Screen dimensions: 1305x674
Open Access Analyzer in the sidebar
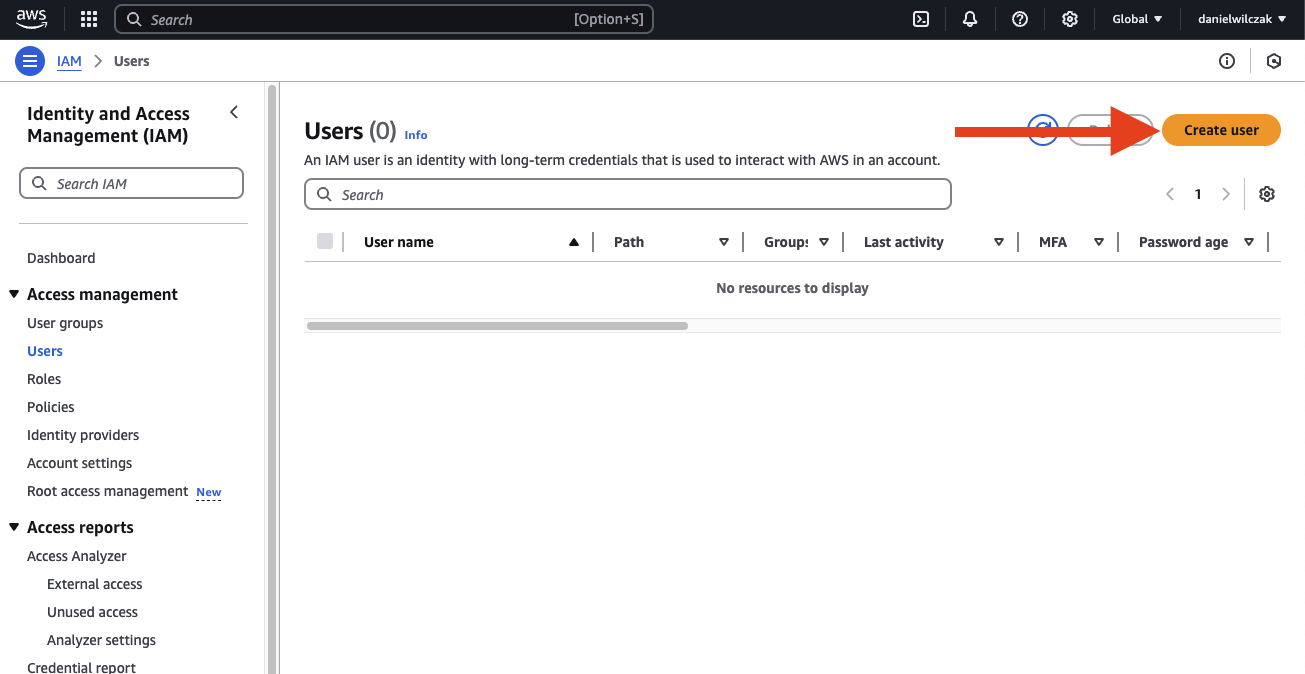[77, 556]
